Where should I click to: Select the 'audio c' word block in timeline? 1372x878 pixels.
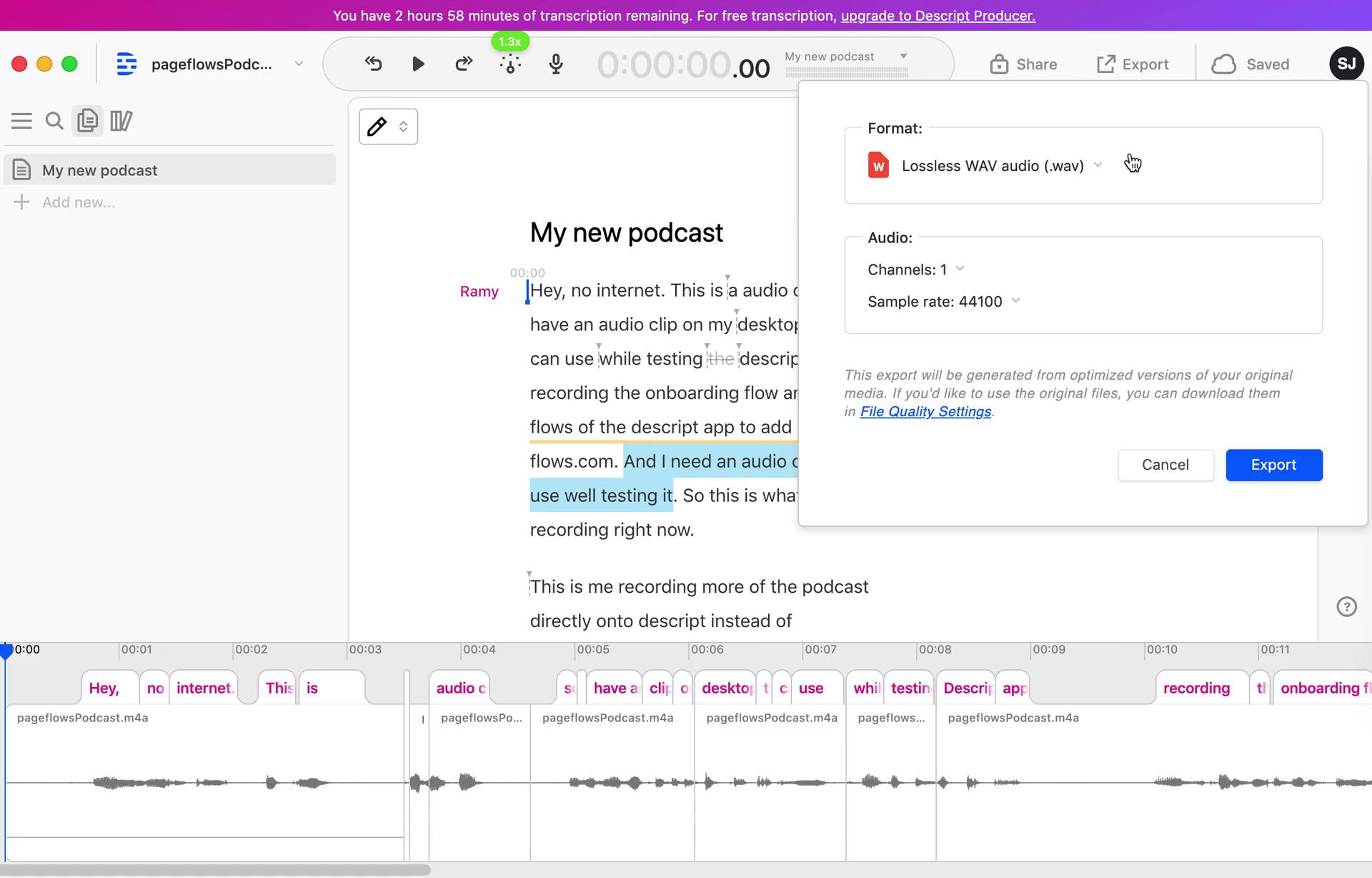(460, 688)
